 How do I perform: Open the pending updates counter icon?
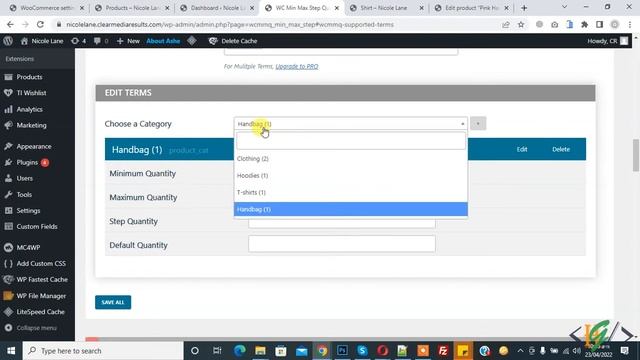(78, 41)
